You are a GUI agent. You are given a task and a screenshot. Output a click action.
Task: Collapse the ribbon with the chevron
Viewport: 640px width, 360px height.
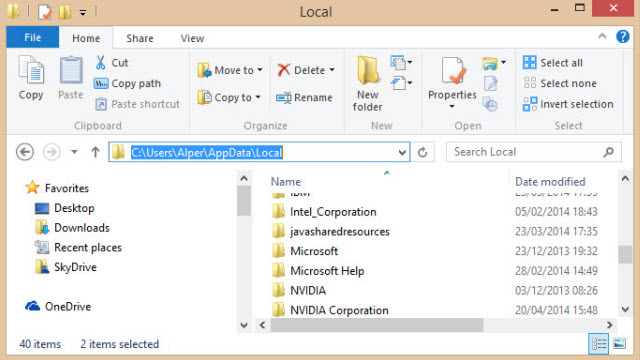[x=602, y=36]
